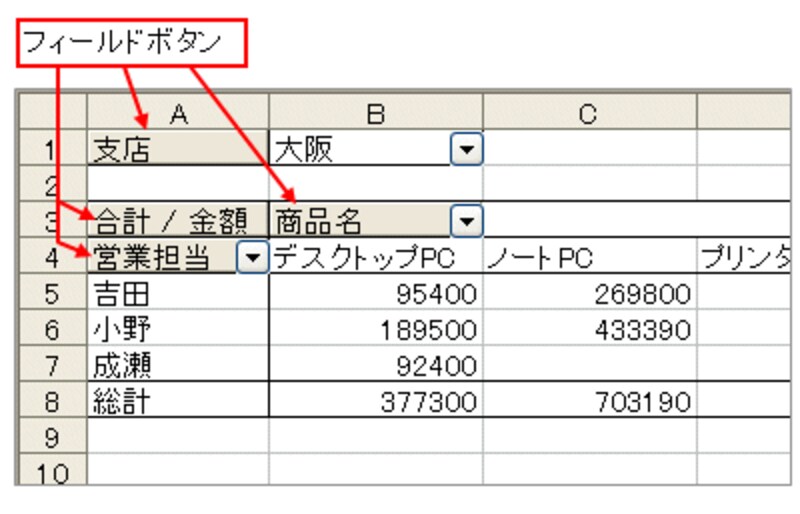800x514 pixels.
Task: Select column B header
Action: tap(375, 114)
